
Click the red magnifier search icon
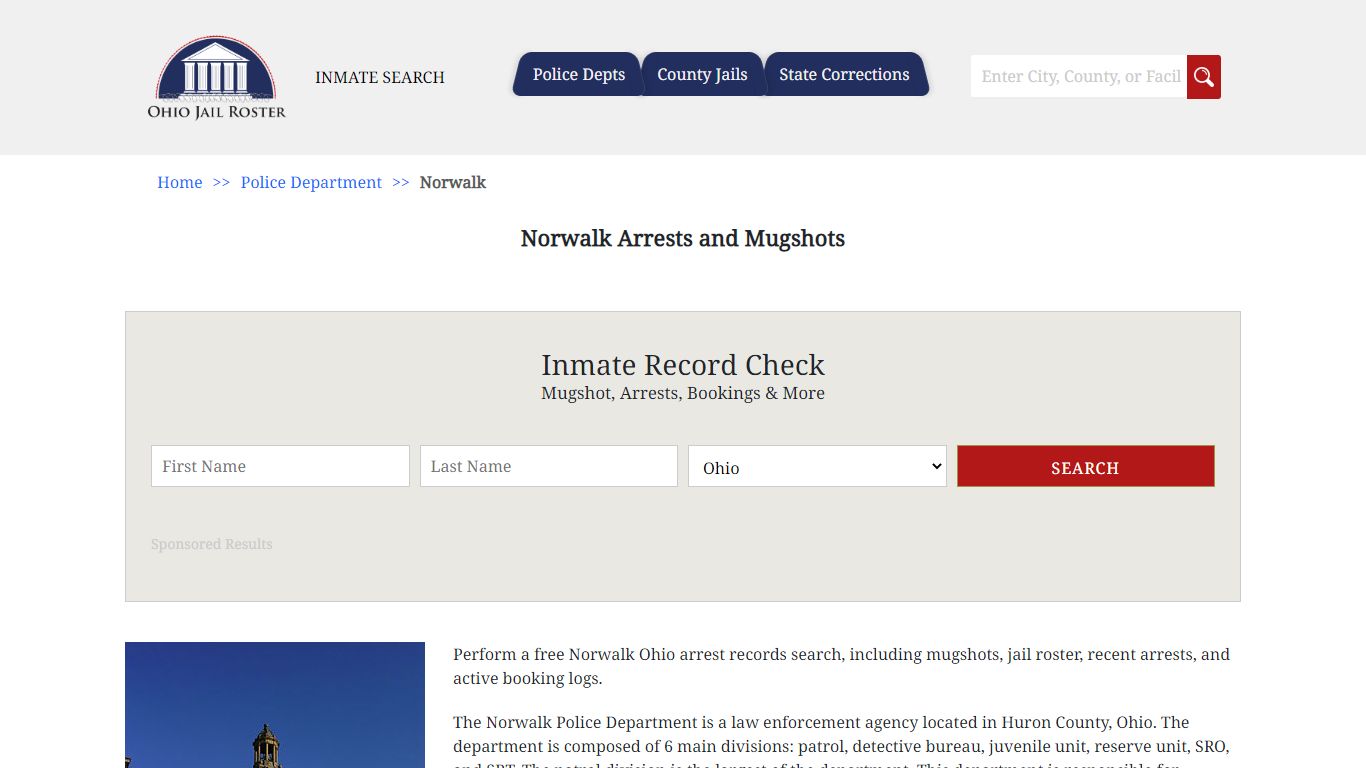click(1204, 77)
